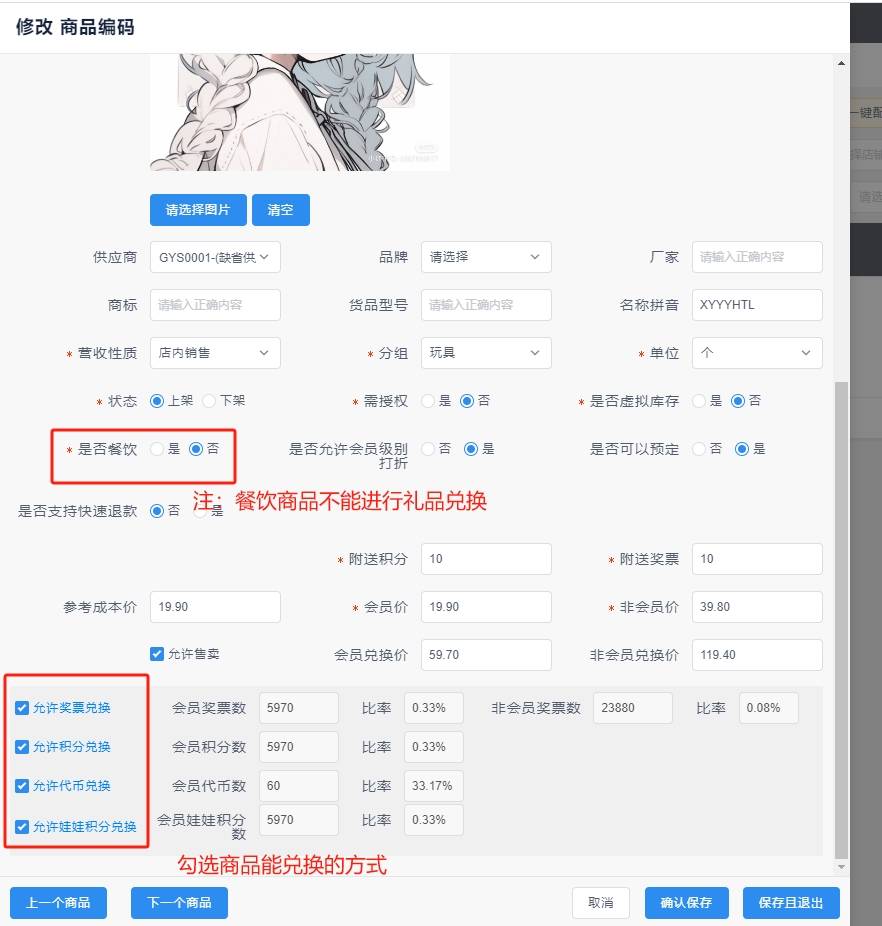Click the vertical scrollbar thumb
The image size is (882, 926).
tap(841, 620)
